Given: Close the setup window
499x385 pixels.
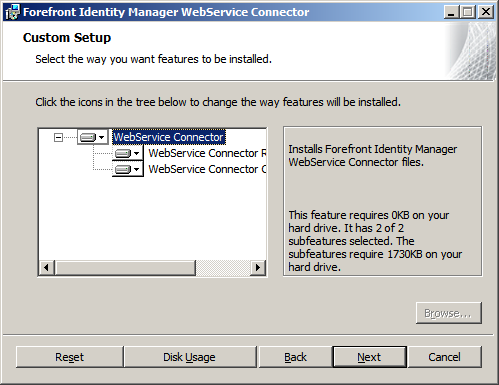Looking at the screenshot, I should click(x=486, y=12).
